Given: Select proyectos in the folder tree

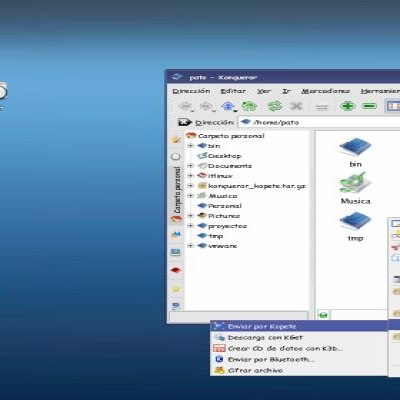Looking at the screenshot, I should [227, 226].
